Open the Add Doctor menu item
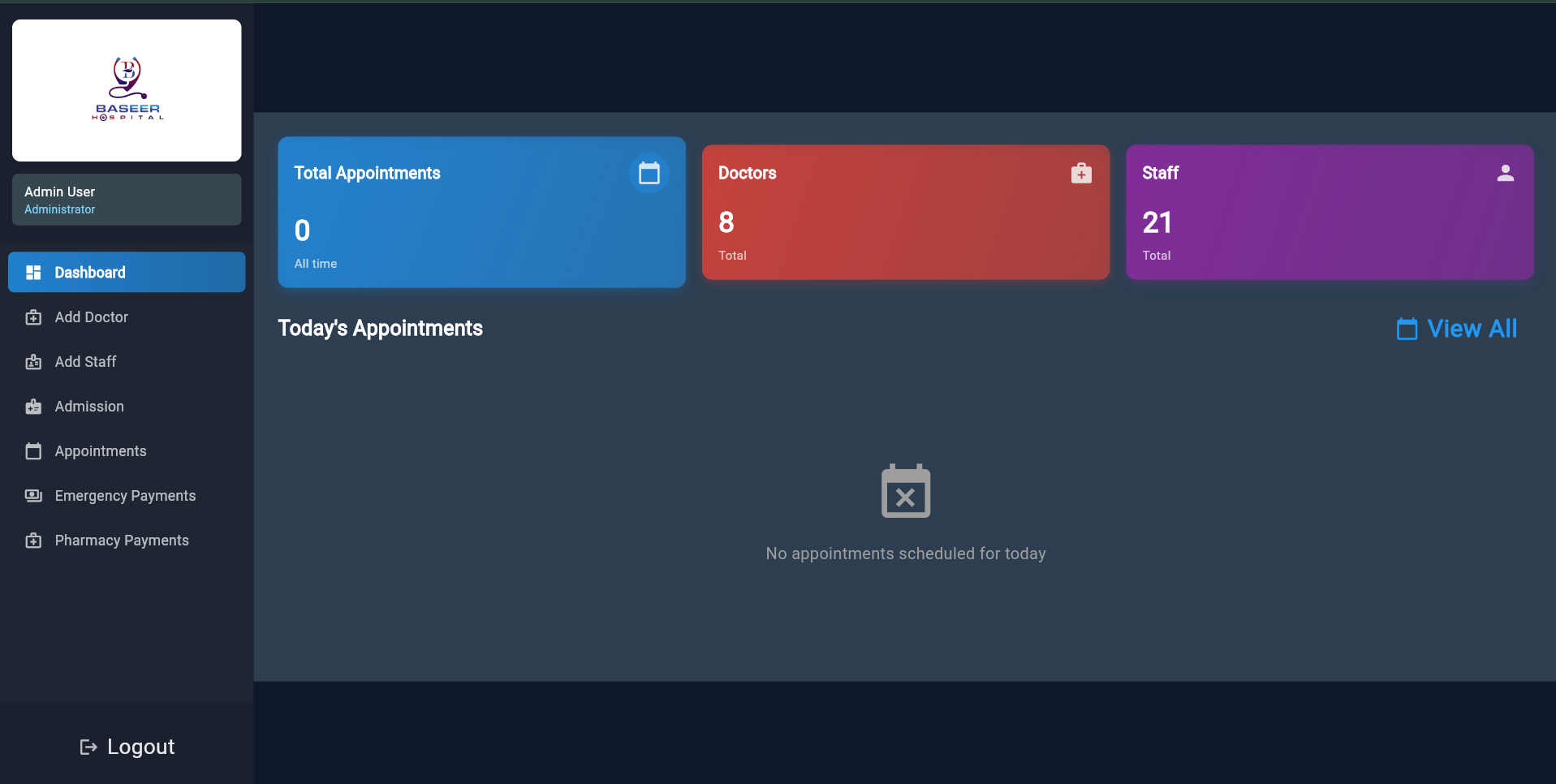Screen dimensions: 1556x784 coord(91,317)
